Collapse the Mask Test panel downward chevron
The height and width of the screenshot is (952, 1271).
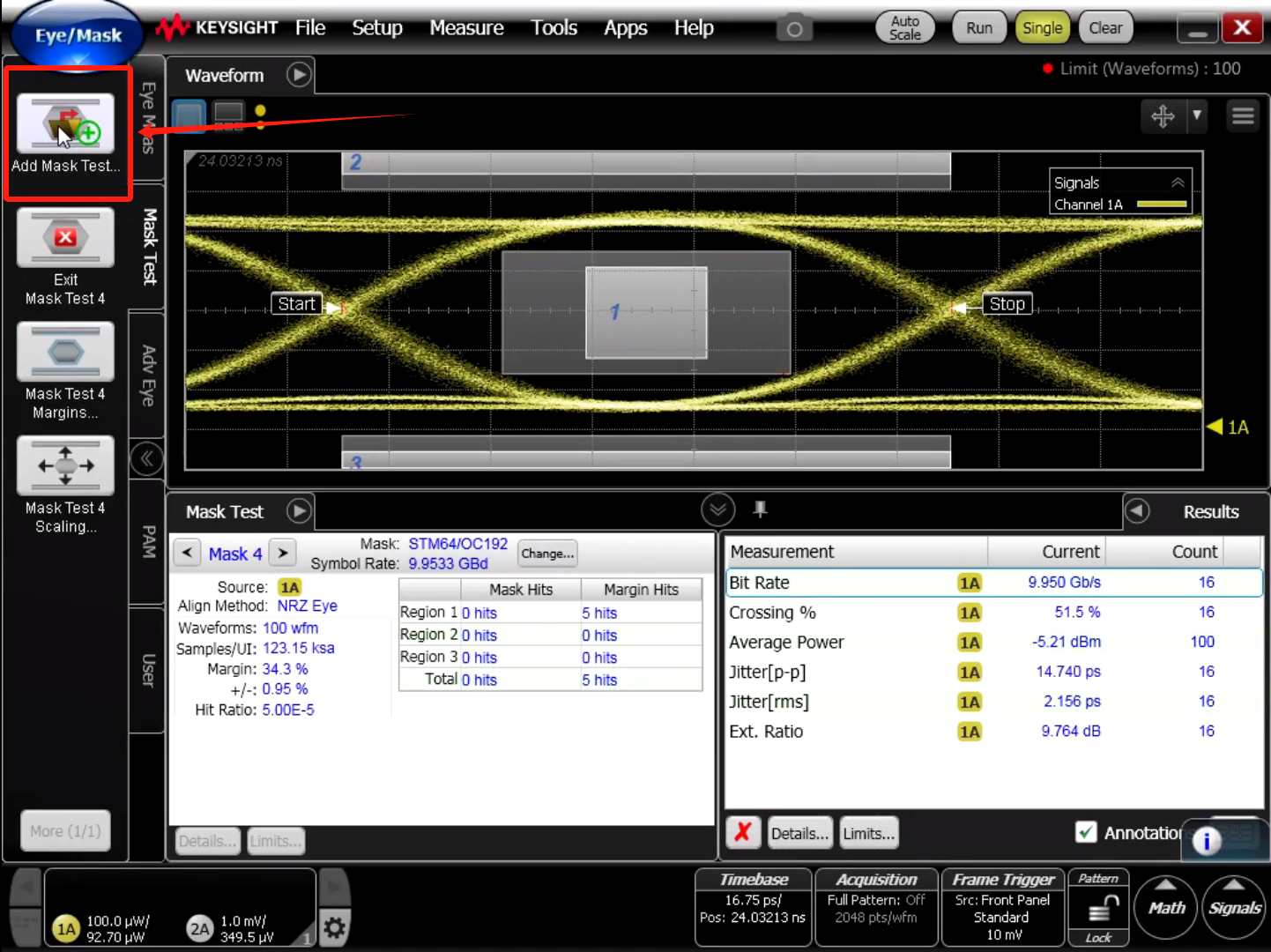(718, 509)
